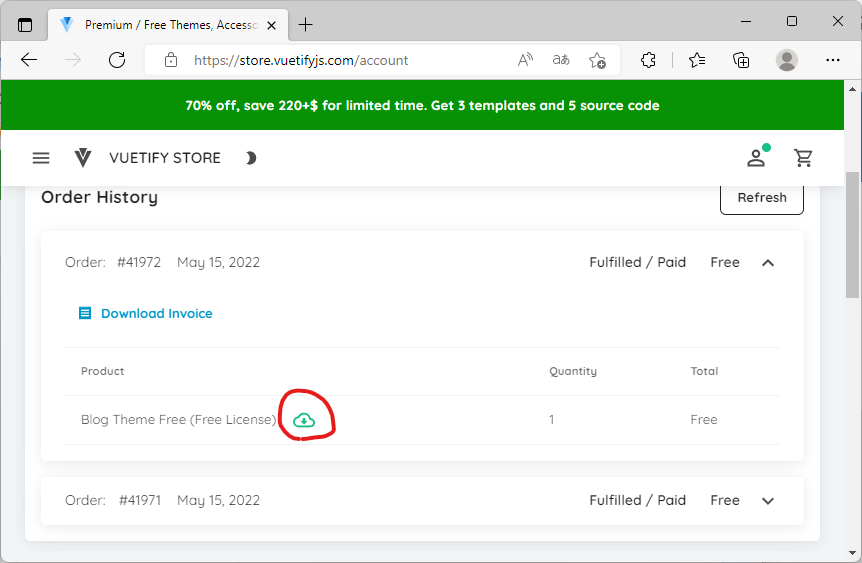Go back to previous page
This screenshot has height=563, width=862.
pos(29,60)
